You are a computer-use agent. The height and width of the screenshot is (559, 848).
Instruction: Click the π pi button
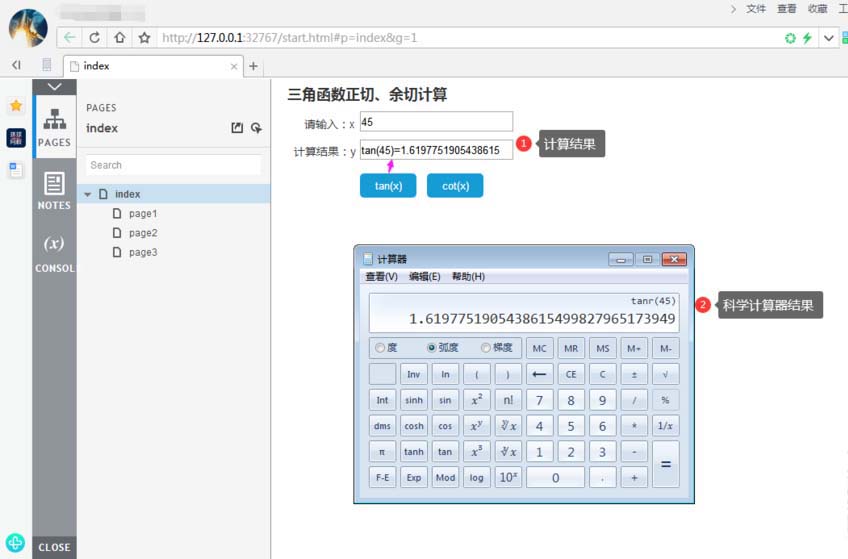(x=382, y=451)
